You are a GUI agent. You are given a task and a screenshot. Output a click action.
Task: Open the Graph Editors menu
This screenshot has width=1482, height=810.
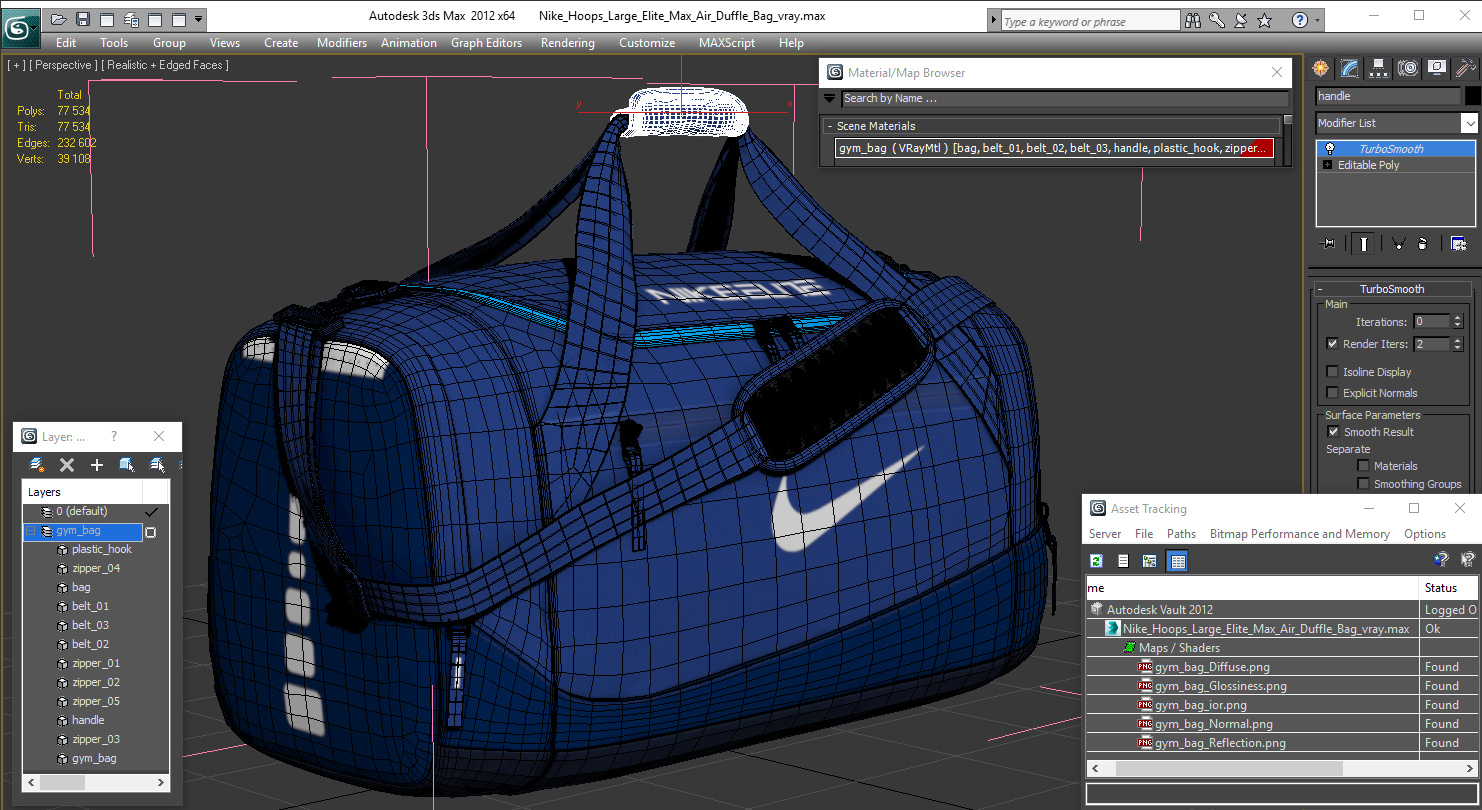pyautogui.click(x=487, y=43)
